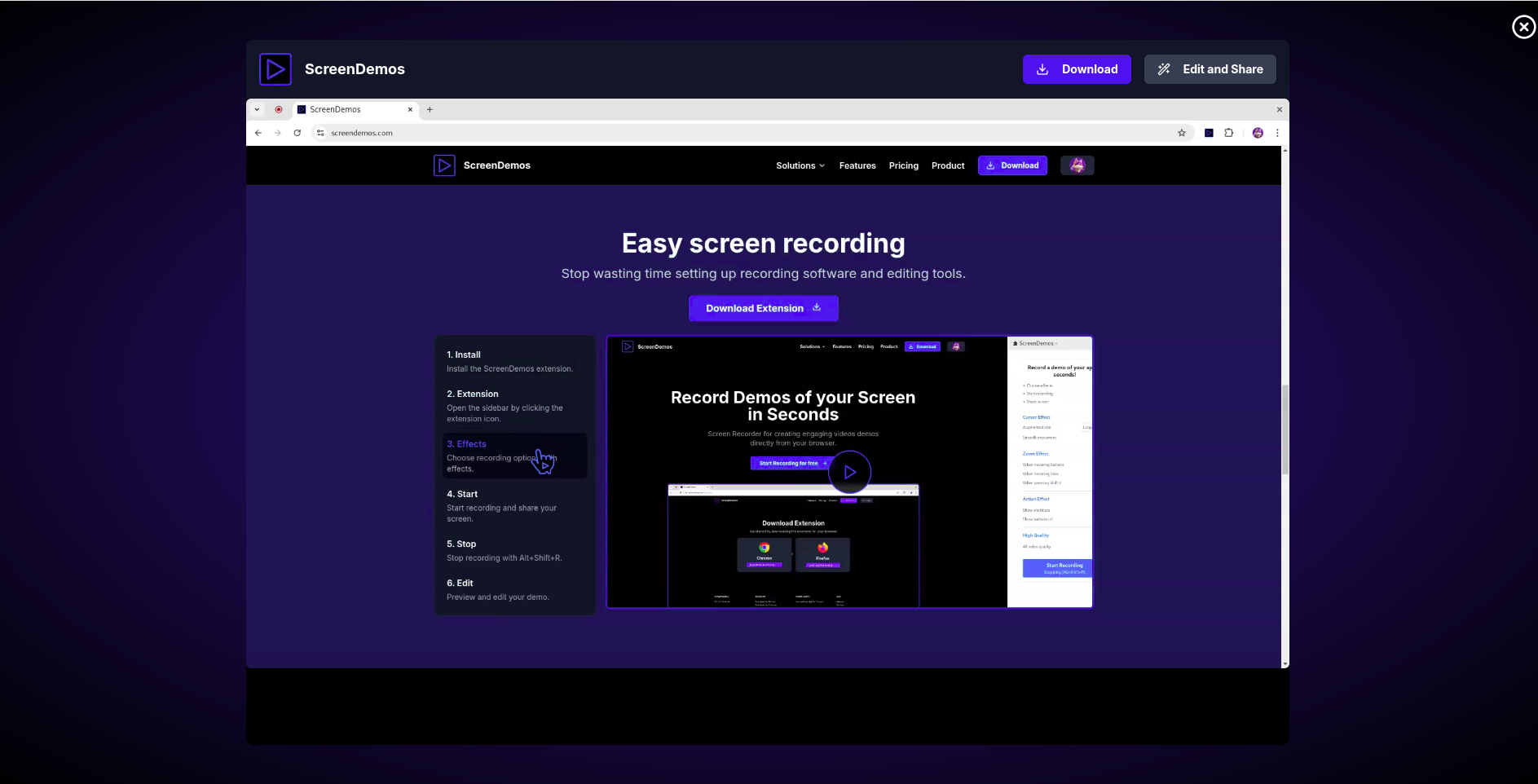Open the browser extensions puzzle icon

pyautogui.click(x=1229, y=133)
